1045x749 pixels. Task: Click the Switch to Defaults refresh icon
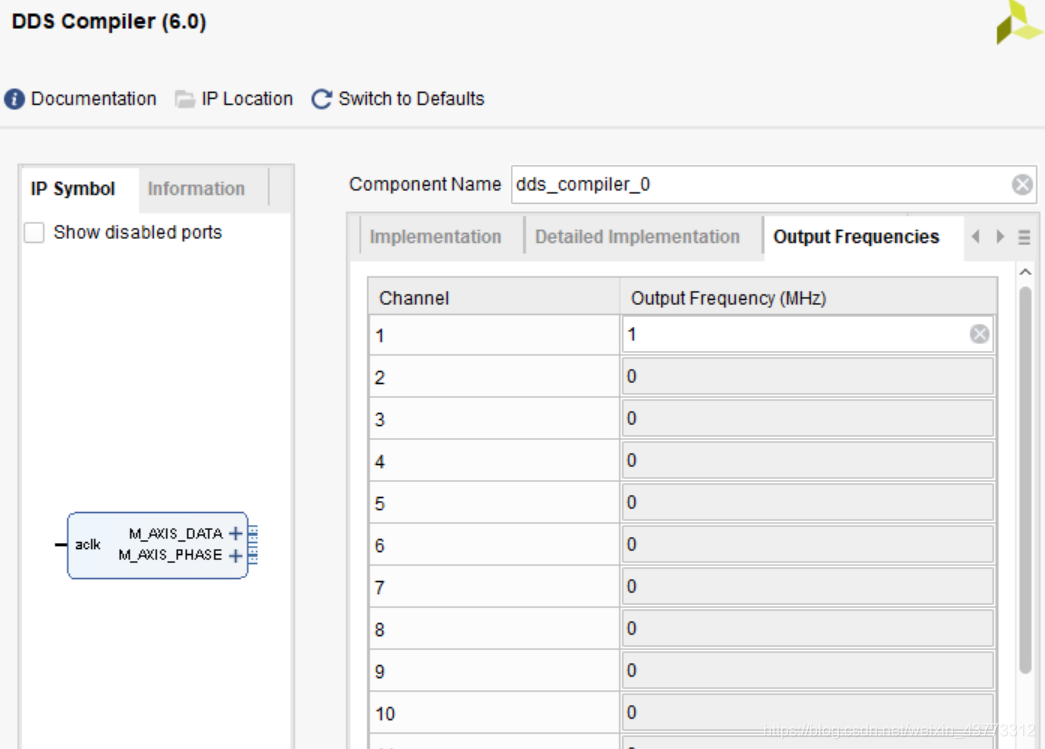point(322,99)
